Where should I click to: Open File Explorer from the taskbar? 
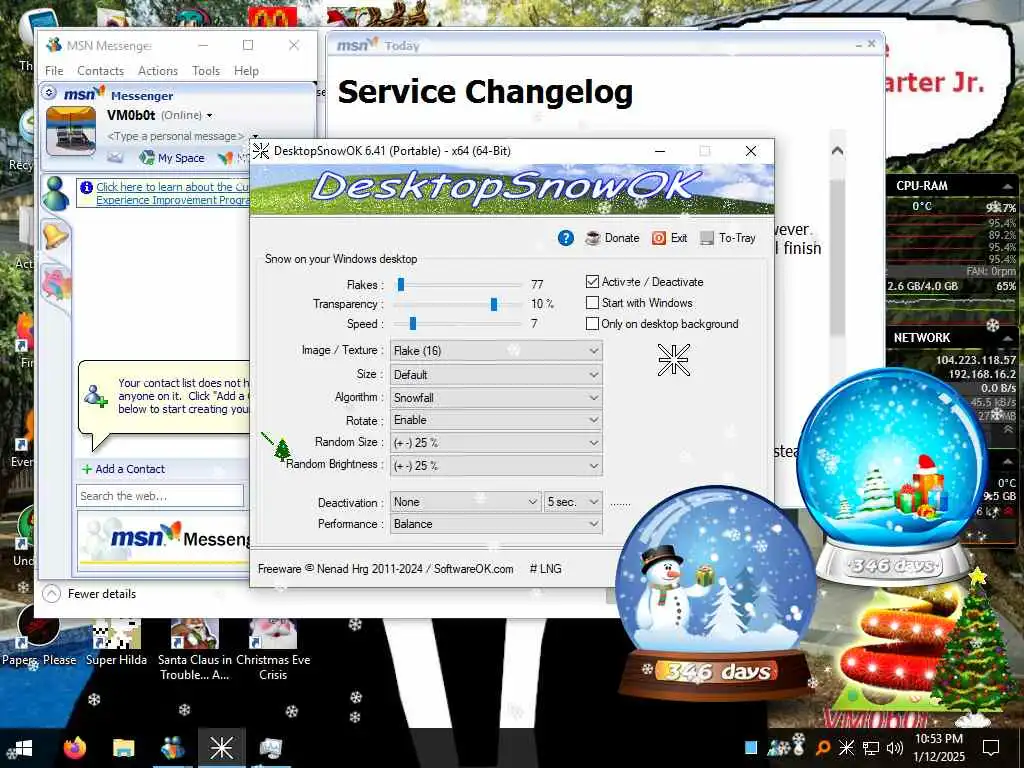pyautogui.click(x=123, y=748)
